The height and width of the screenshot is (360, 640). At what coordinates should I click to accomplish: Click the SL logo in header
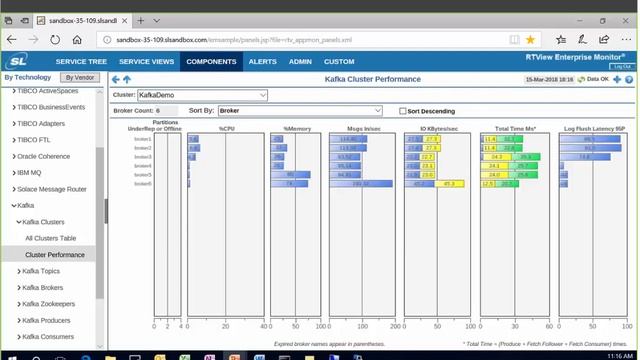(18, 61)
